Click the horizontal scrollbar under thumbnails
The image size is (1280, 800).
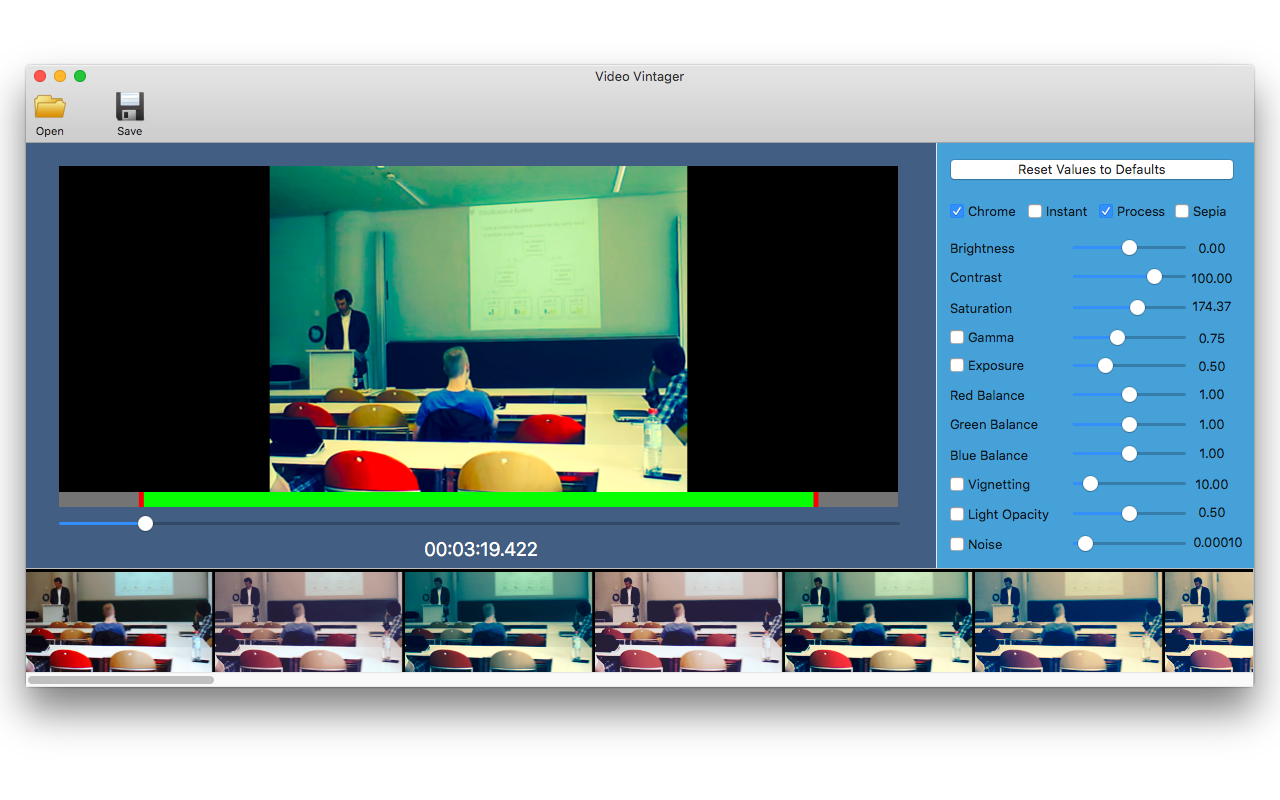(x=121, y=680)
